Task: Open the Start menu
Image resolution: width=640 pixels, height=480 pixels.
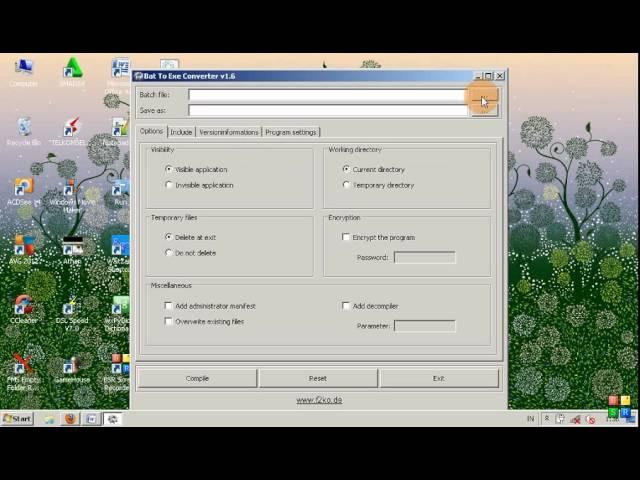Action: pyautogui.click(x=17, y=419)
